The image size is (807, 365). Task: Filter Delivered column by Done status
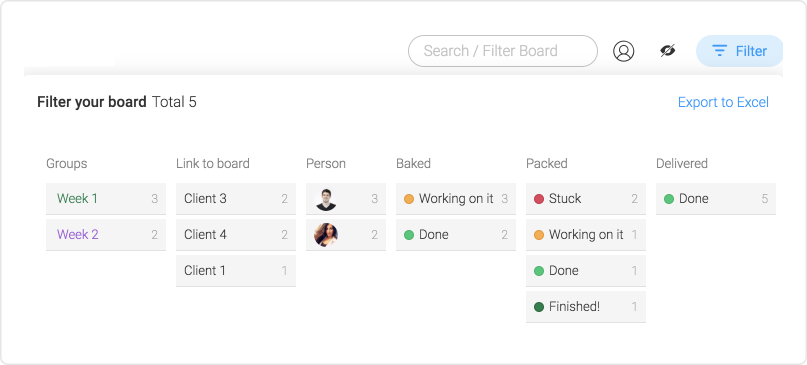[x=716, y=199]
